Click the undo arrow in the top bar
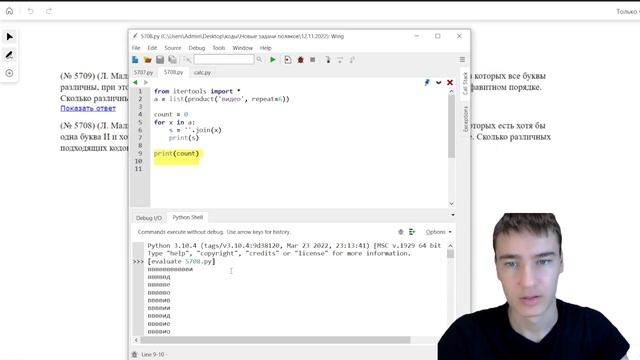The image size is (640, 360). (30, 11)
